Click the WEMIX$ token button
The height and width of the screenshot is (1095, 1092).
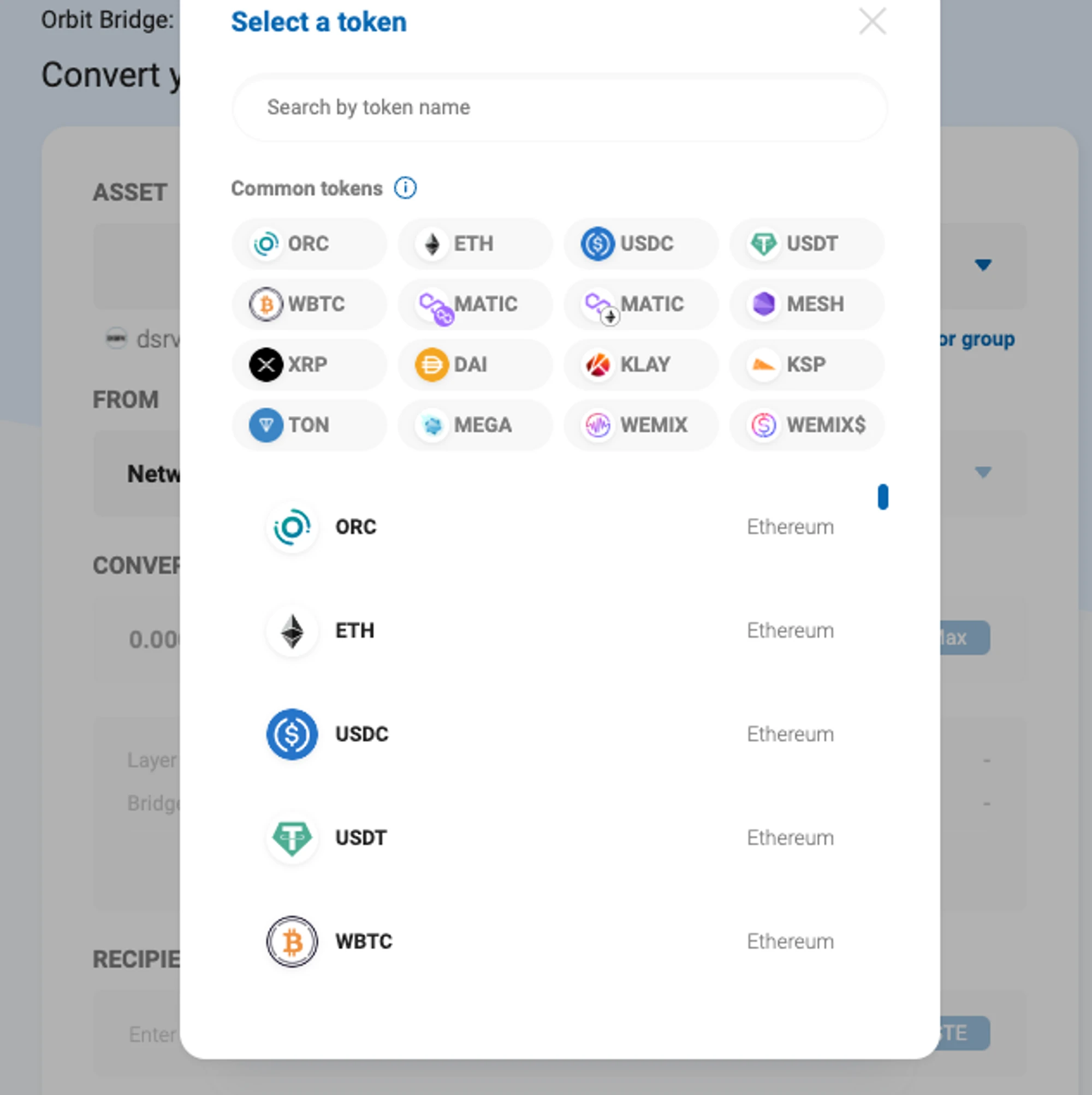click(807, 425)
